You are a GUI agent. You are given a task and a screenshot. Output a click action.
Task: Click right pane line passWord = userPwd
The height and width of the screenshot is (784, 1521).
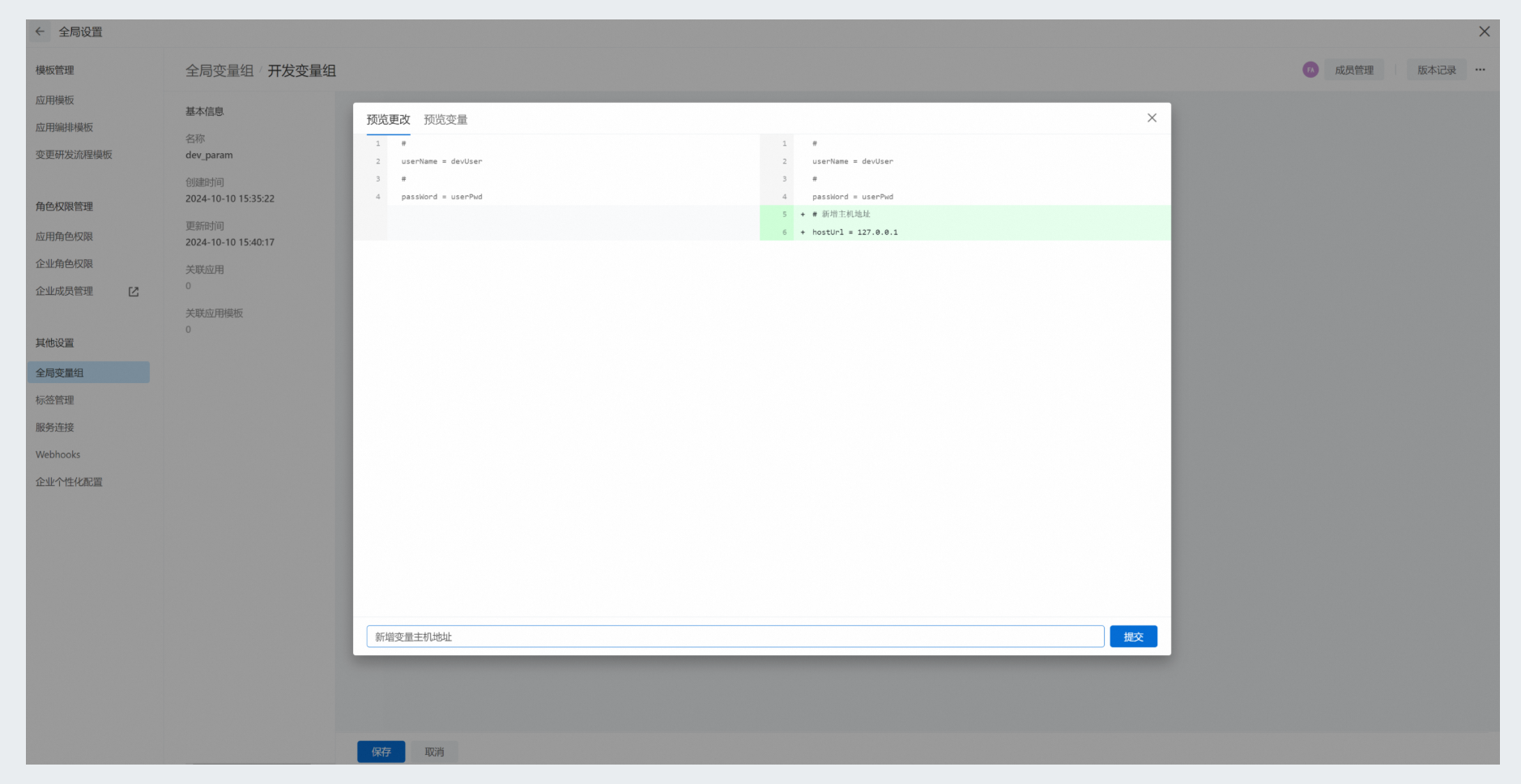tap(853, 197)
